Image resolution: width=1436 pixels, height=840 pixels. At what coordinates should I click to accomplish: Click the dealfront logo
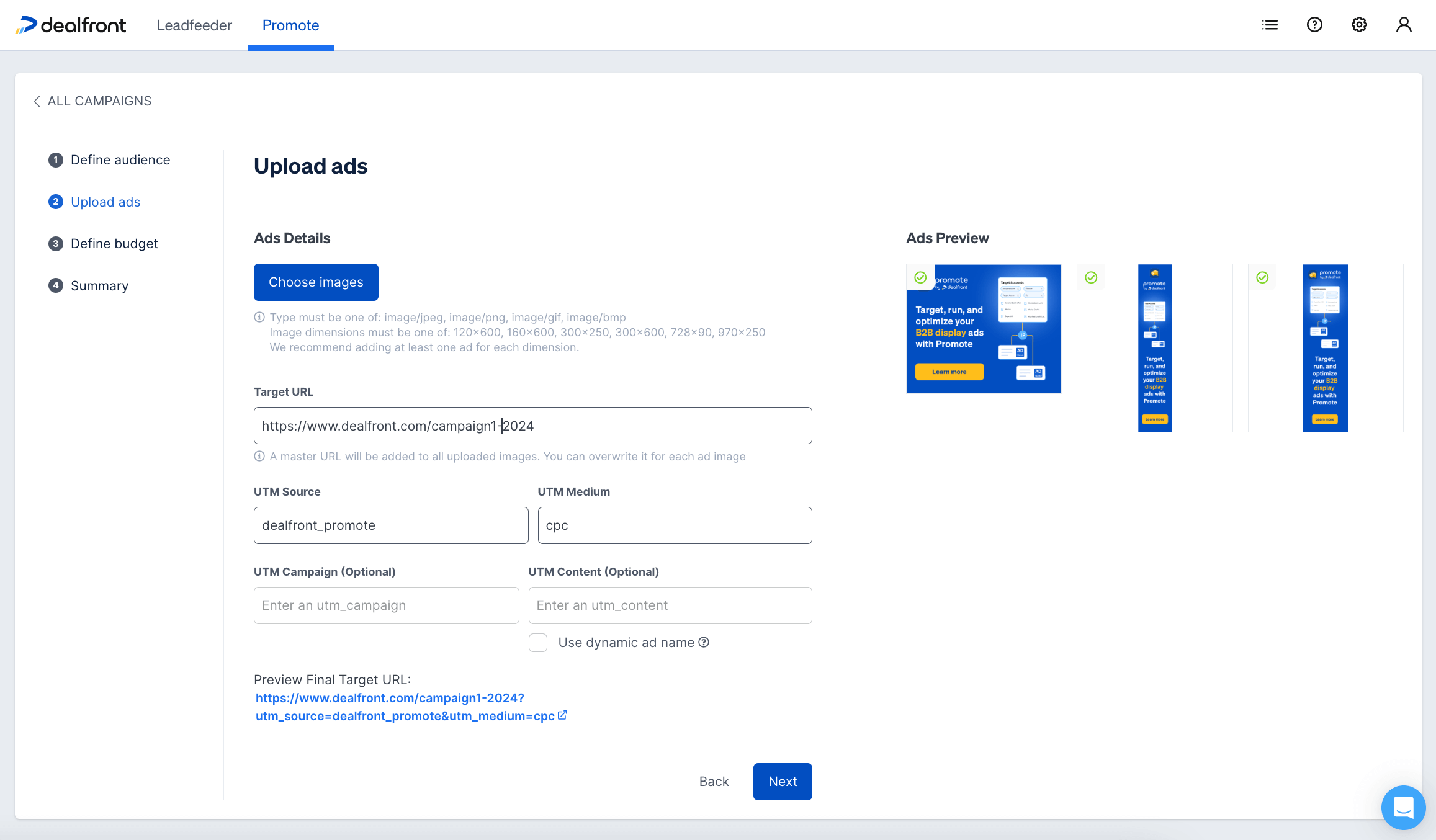[x=71, y=25]
